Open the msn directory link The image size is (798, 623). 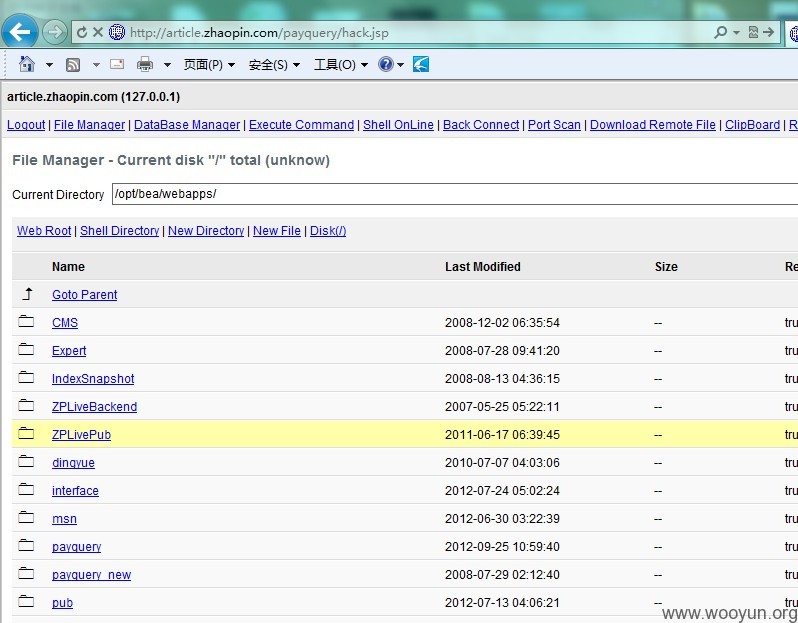click(64, 519)
